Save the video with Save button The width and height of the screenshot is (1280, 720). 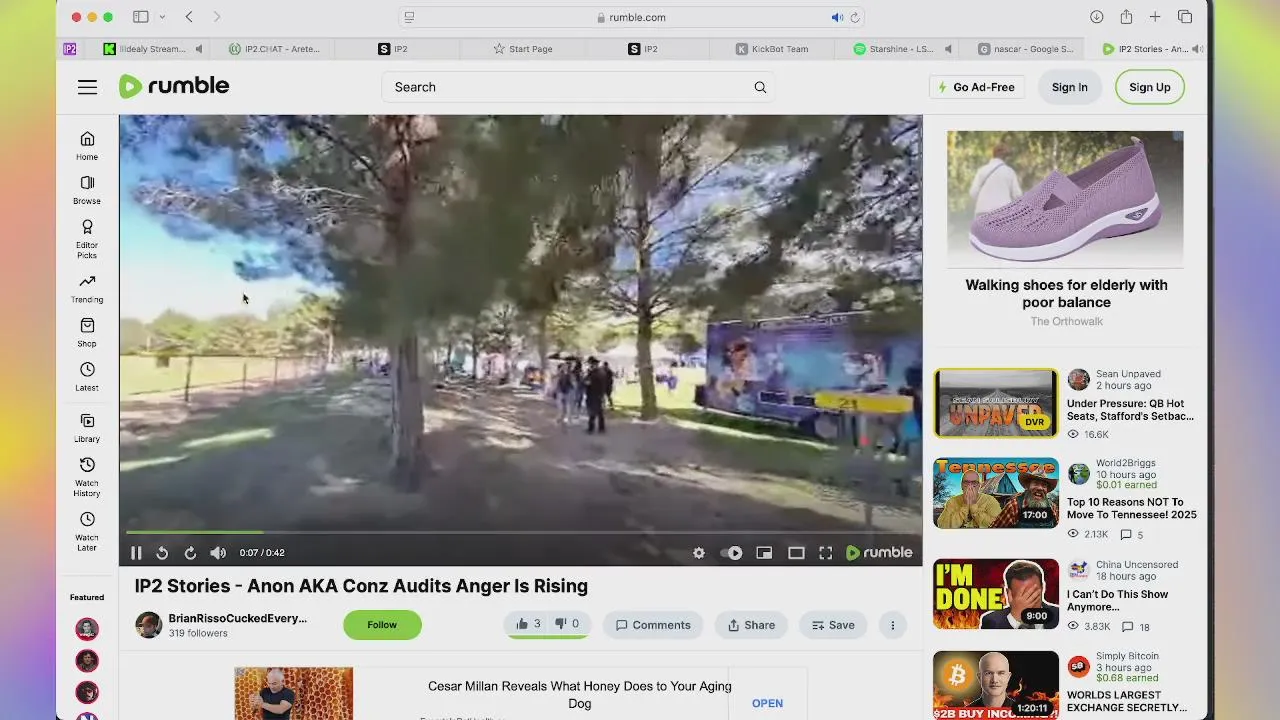(833, 625)
